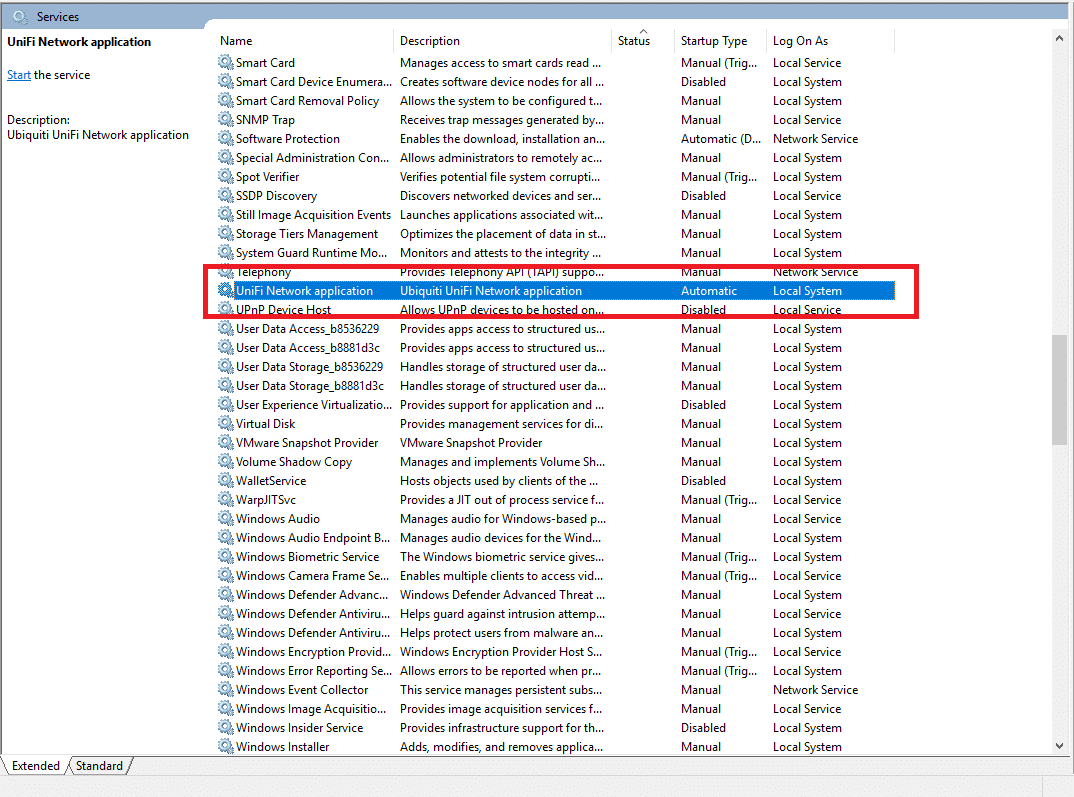Click the gear icon of Virtual Disk
Viewport: 1074px width, 797px height.
[225, 424]
